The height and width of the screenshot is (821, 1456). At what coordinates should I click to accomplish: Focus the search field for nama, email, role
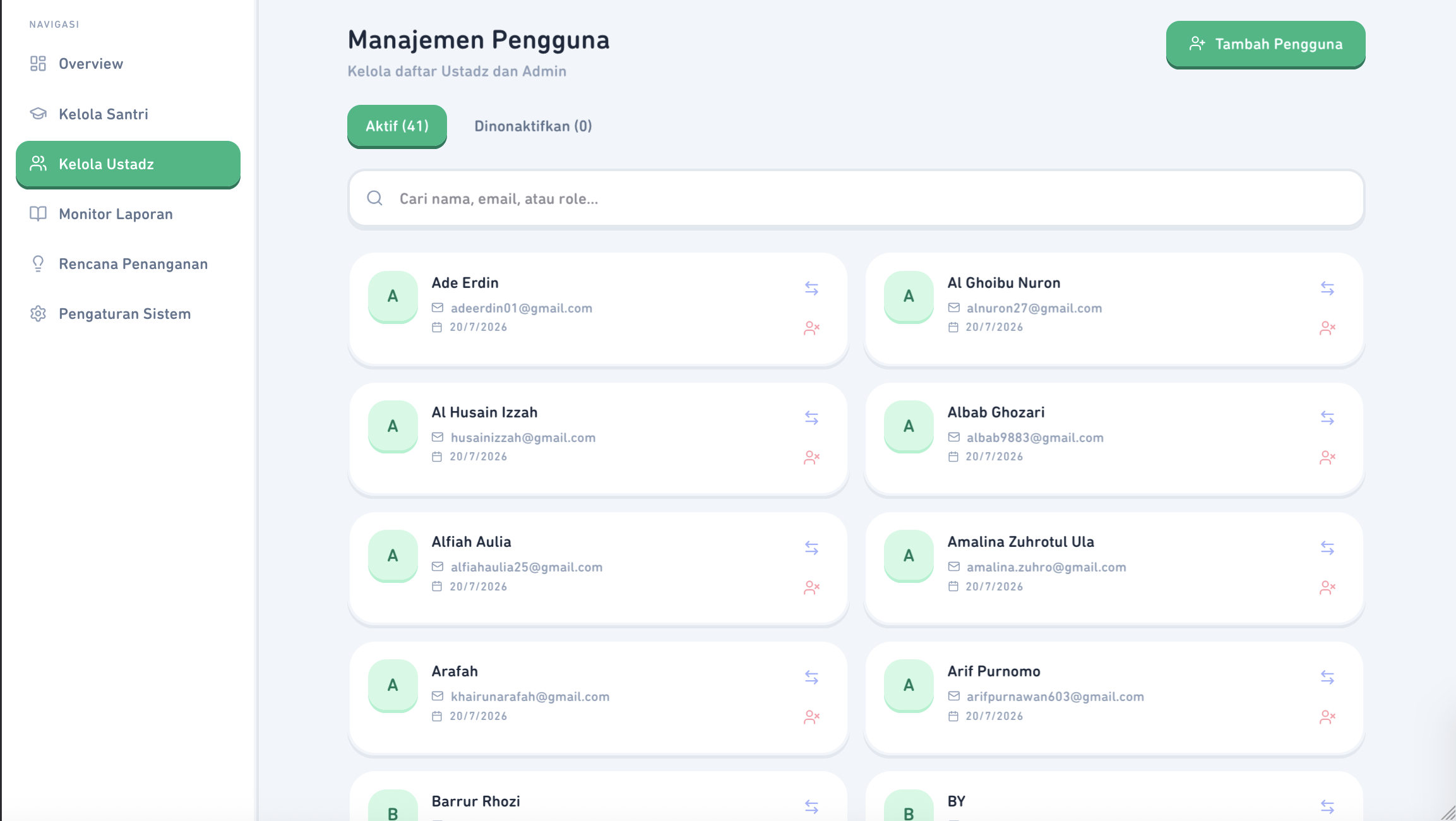(856, 198)
